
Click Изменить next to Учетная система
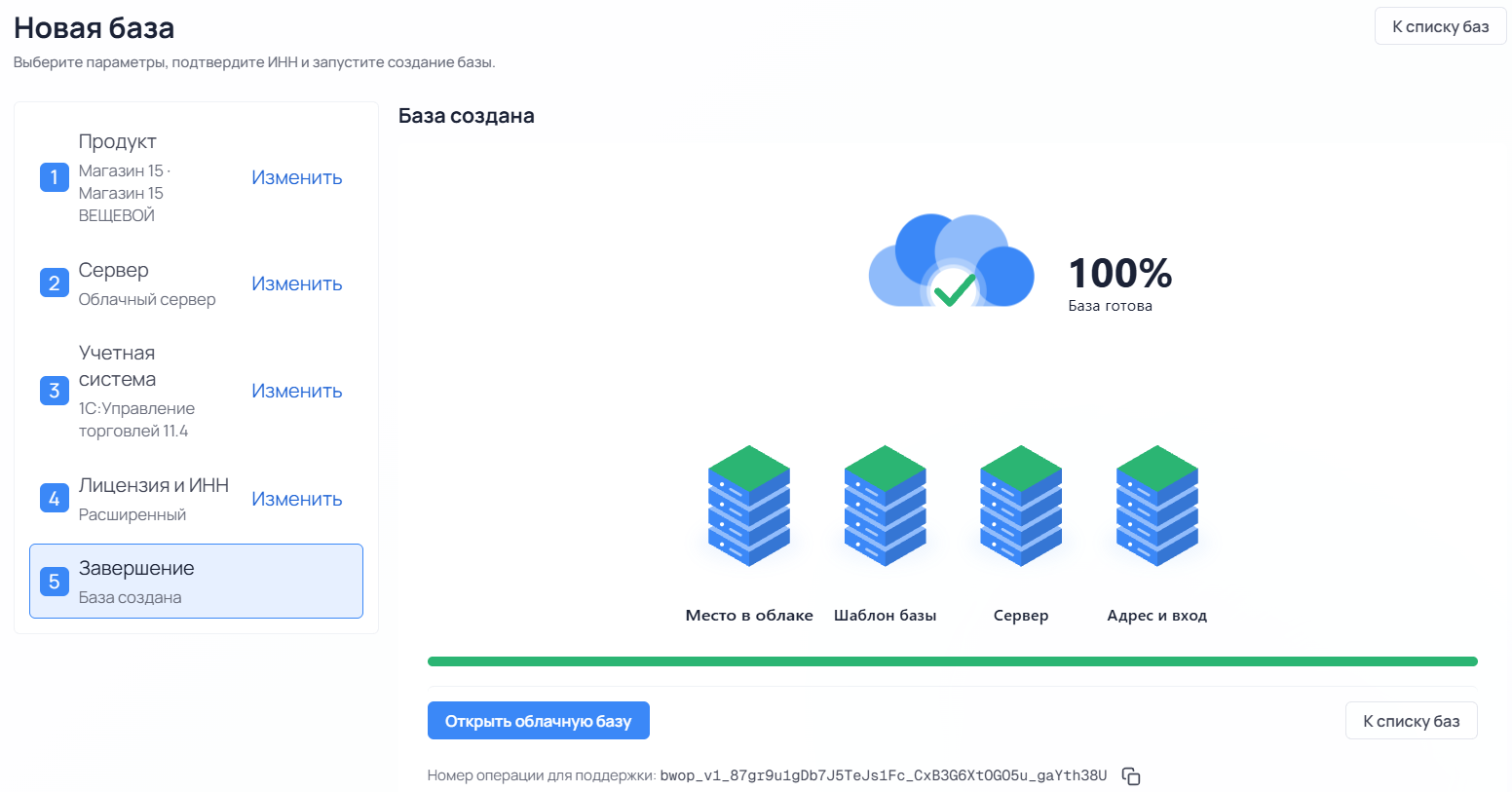tap(297, 391)
